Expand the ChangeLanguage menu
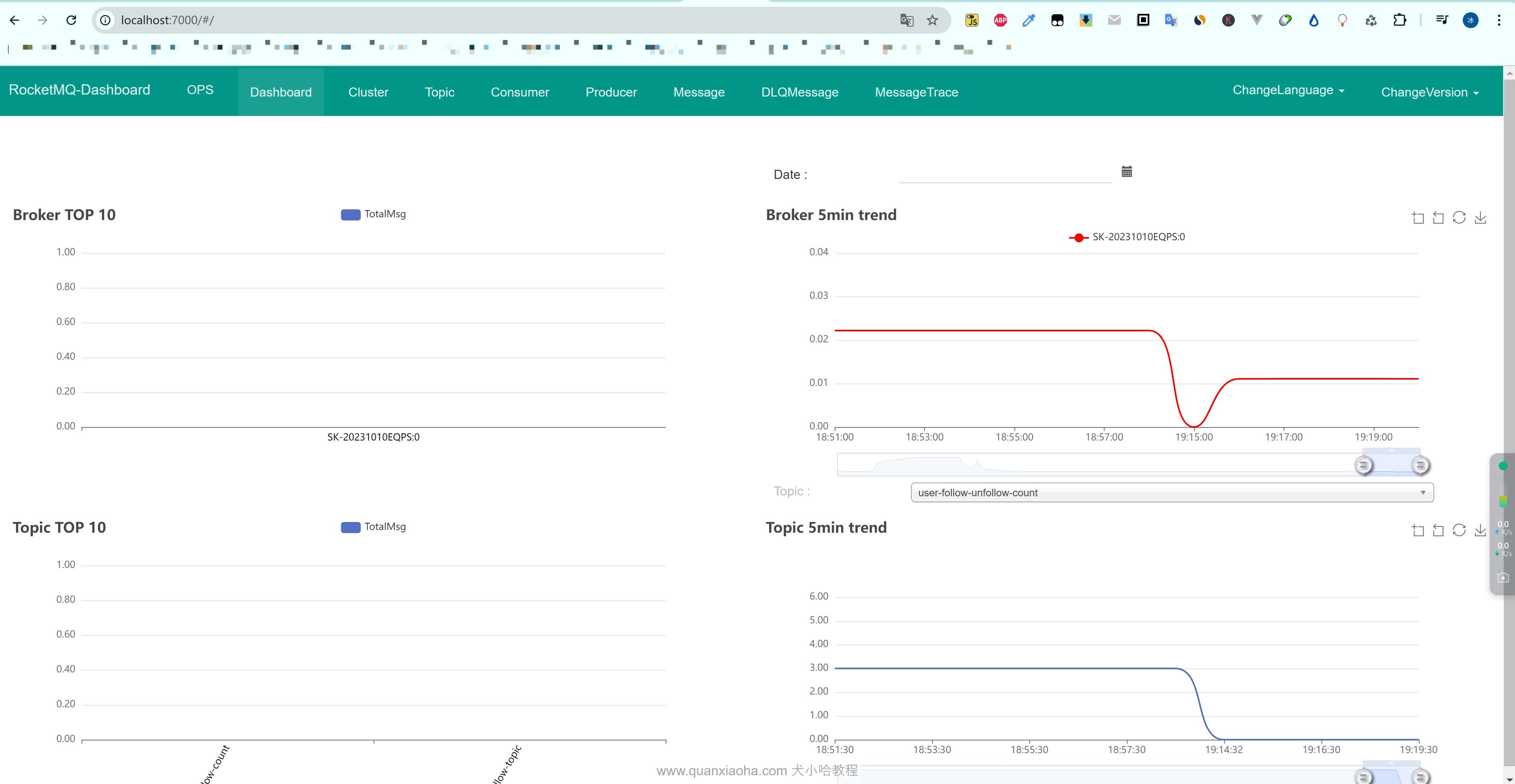1515x784 pixels. [1288, 91]
